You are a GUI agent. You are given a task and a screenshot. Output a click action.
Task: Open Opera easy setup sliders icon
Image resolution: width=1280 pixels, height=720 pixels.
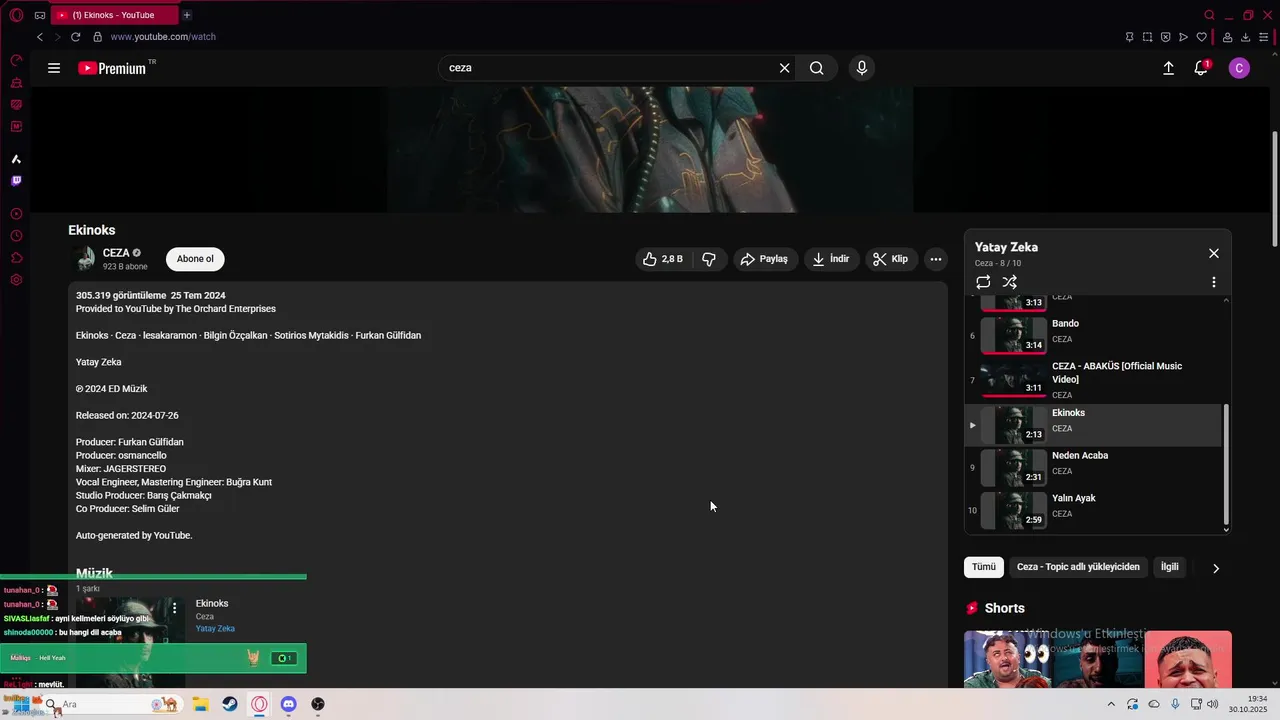coord(1264,37)
